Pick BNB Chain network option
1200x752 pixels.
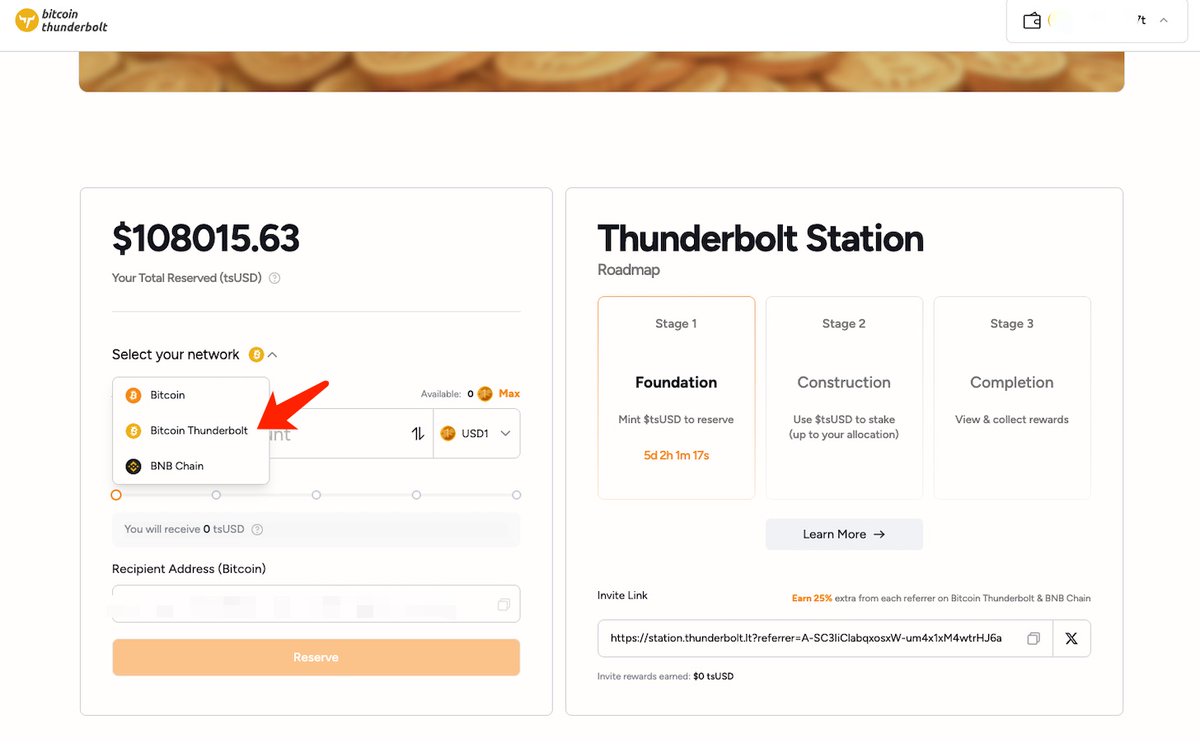point(191,466)
